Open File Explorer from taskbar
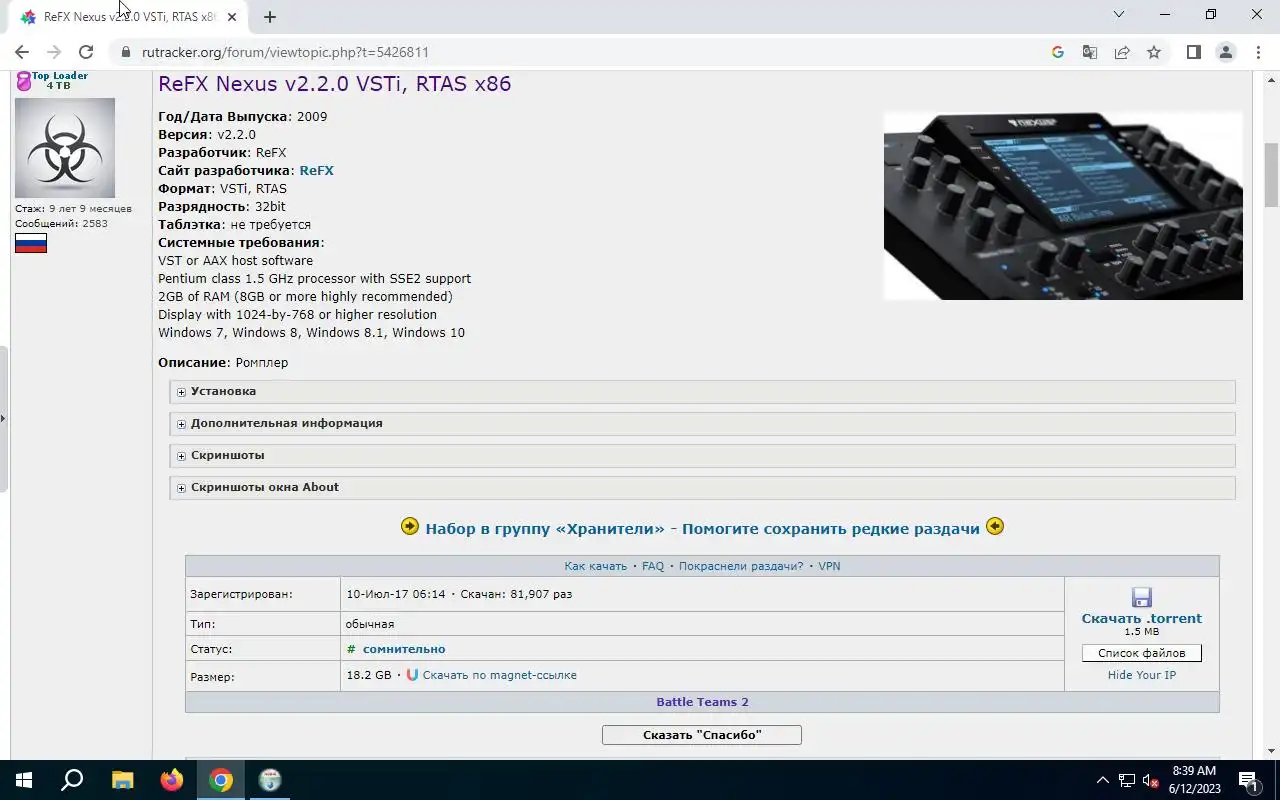 click(122, 780)
